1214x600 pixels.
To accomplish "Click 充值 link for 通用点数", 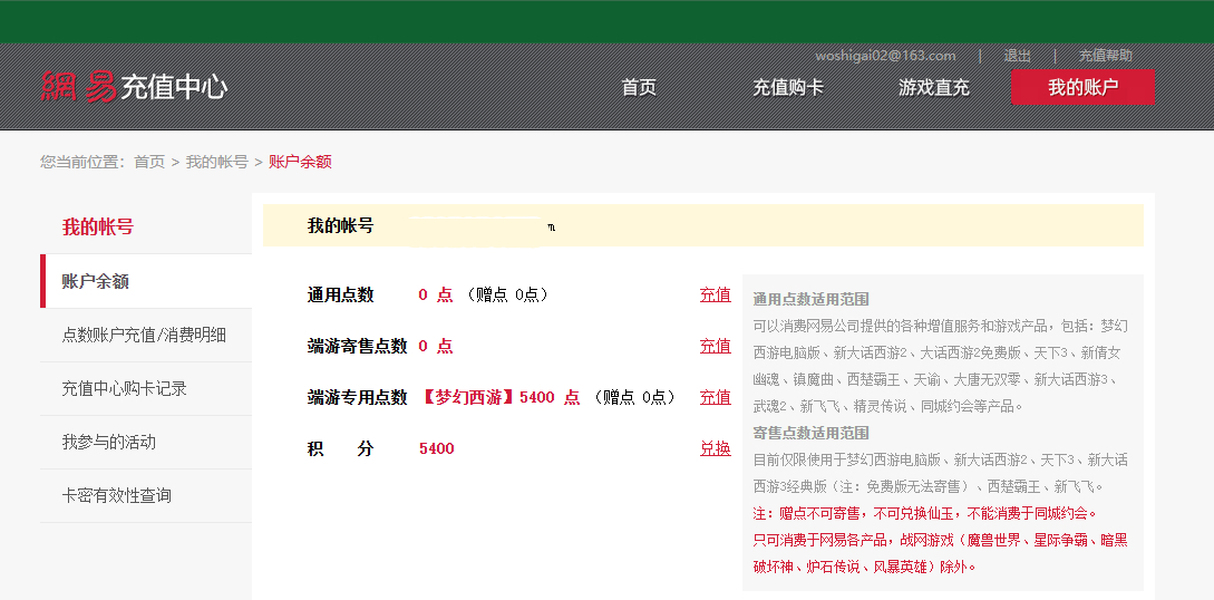I will click(715, 295).
